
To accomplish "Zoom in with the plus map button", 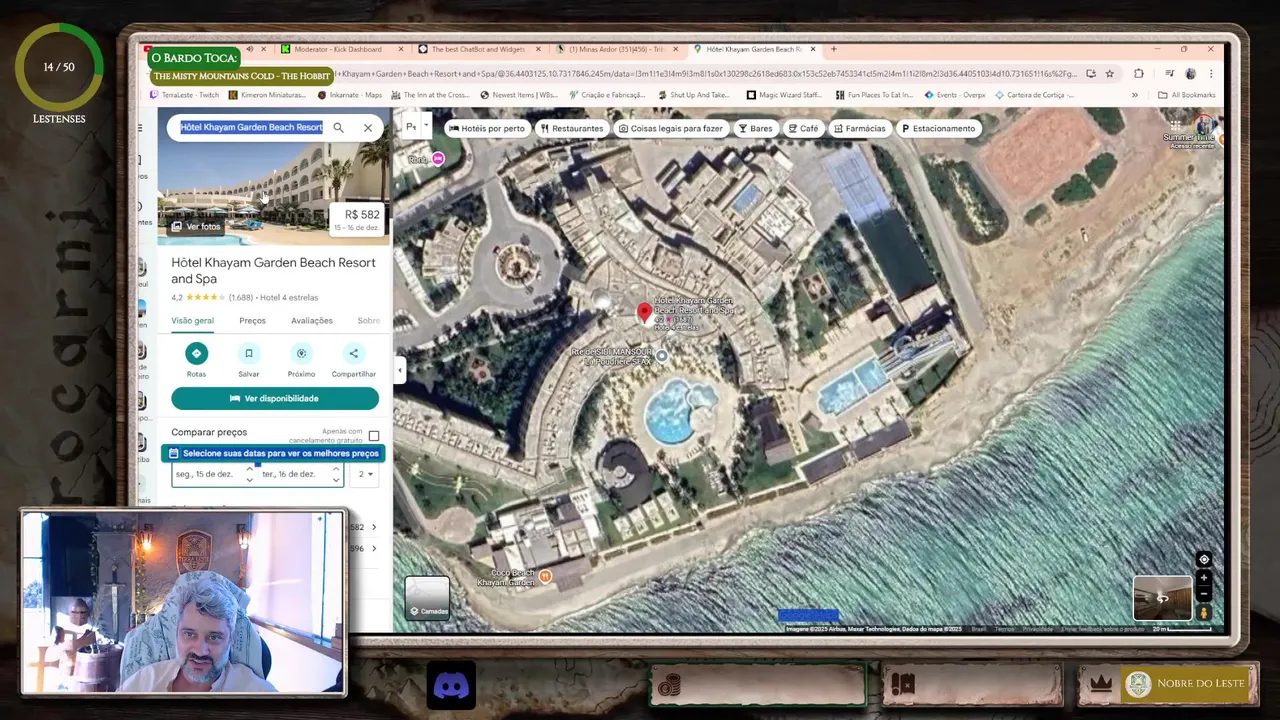I will (1204, 577).
